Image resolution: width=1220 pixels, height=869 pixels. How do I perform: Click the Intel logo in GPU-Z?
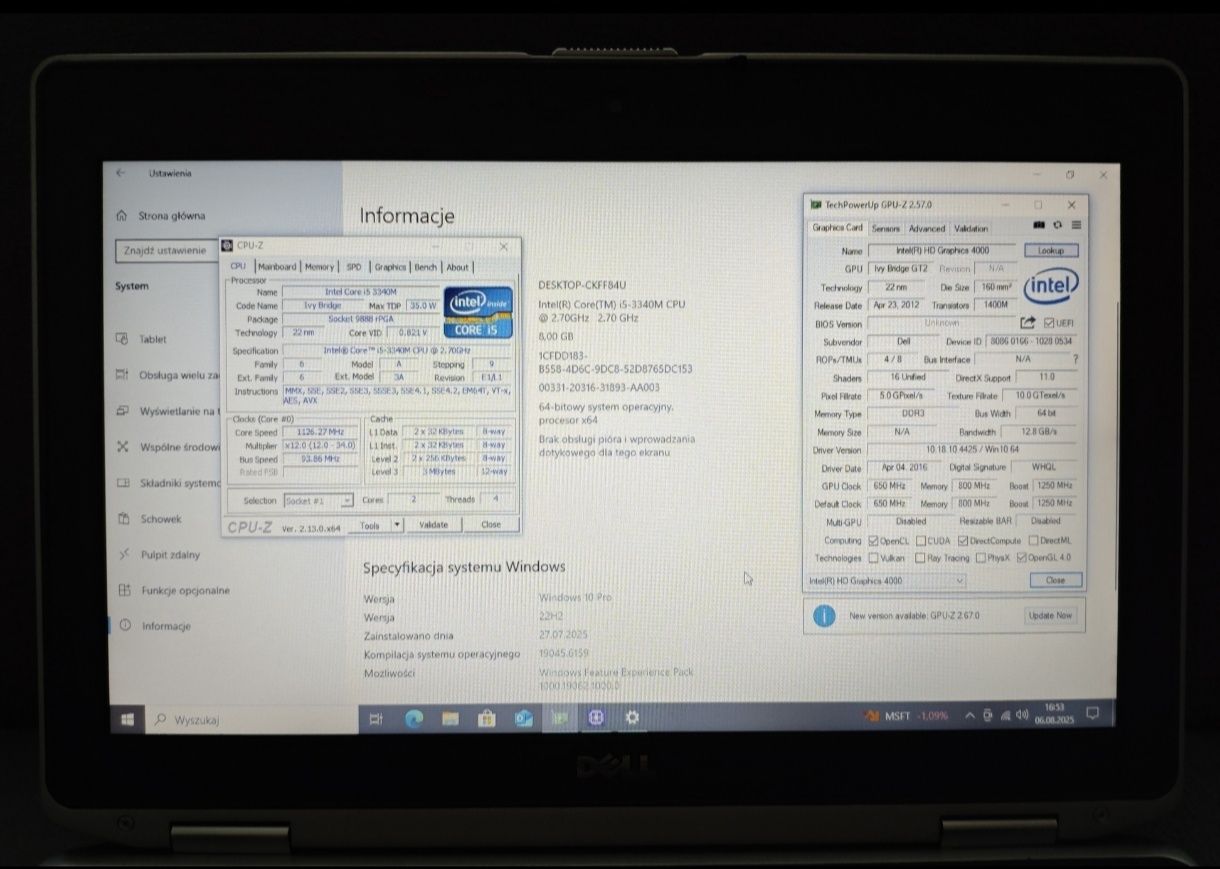[1051, 287]
